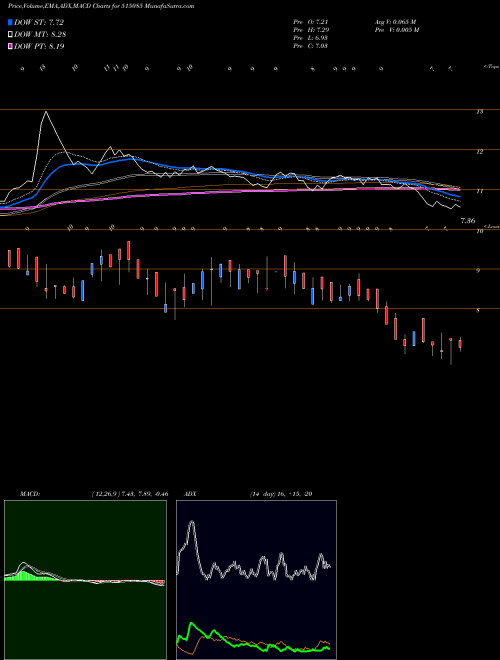Click the ADX '(14 day) 16, +15, -20' values
Screen dimensions: 500x660
coord(280,494)
